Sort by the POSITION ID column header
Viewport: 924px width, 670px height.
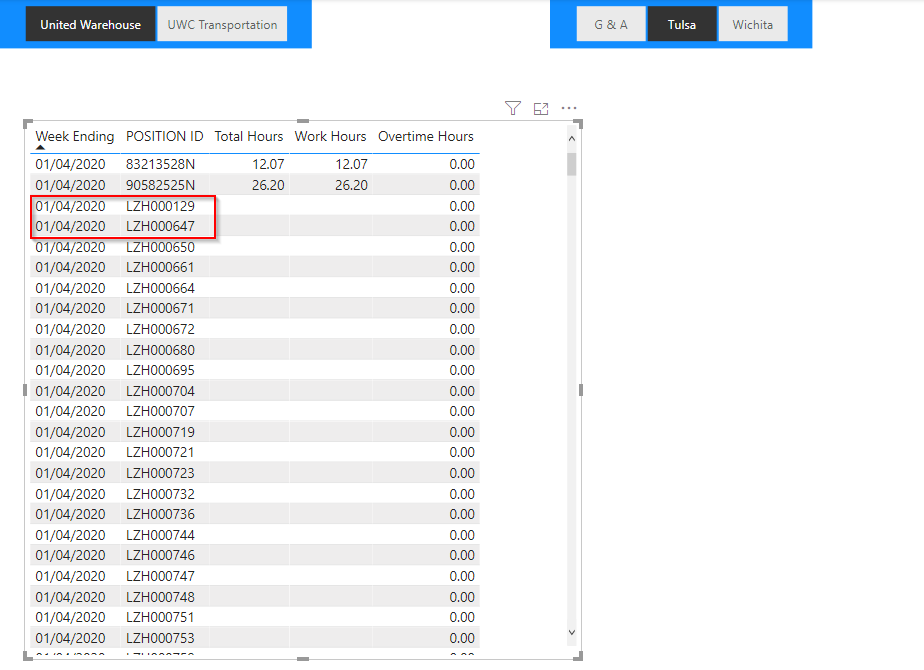tap(164, 136)
